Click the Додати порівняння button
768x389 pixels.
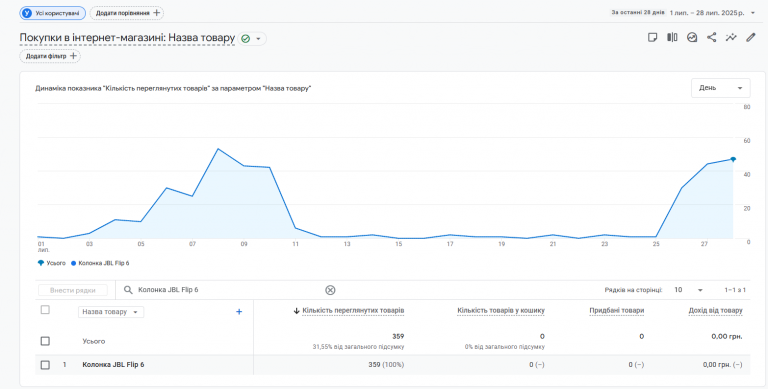[127, 13]
